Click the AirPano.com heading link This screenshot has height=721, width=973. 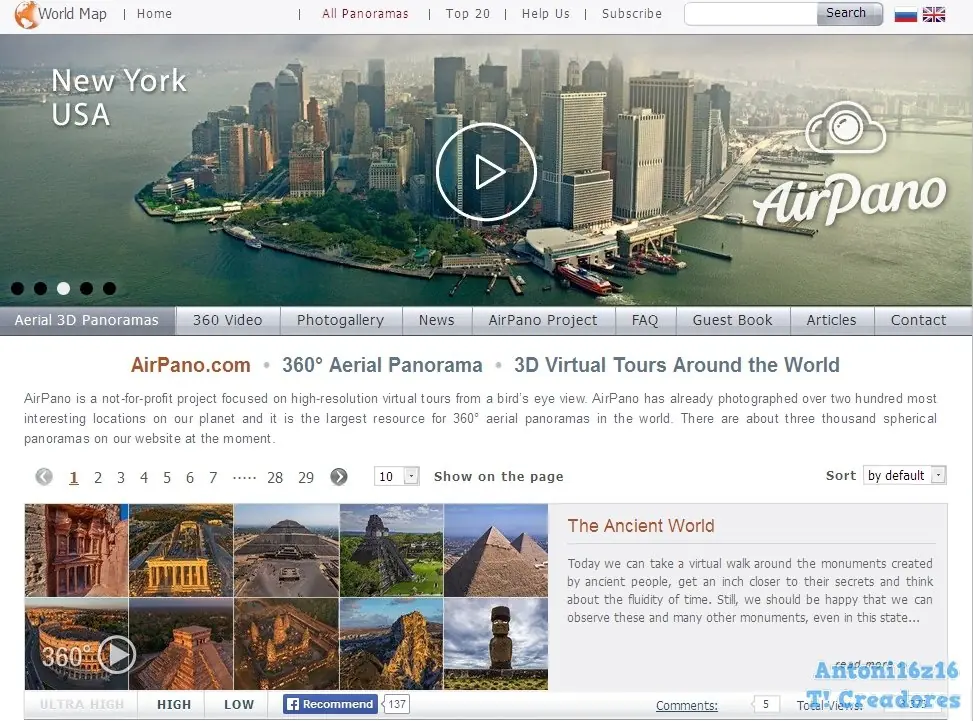pyautogui.click(x=191, y=365)
